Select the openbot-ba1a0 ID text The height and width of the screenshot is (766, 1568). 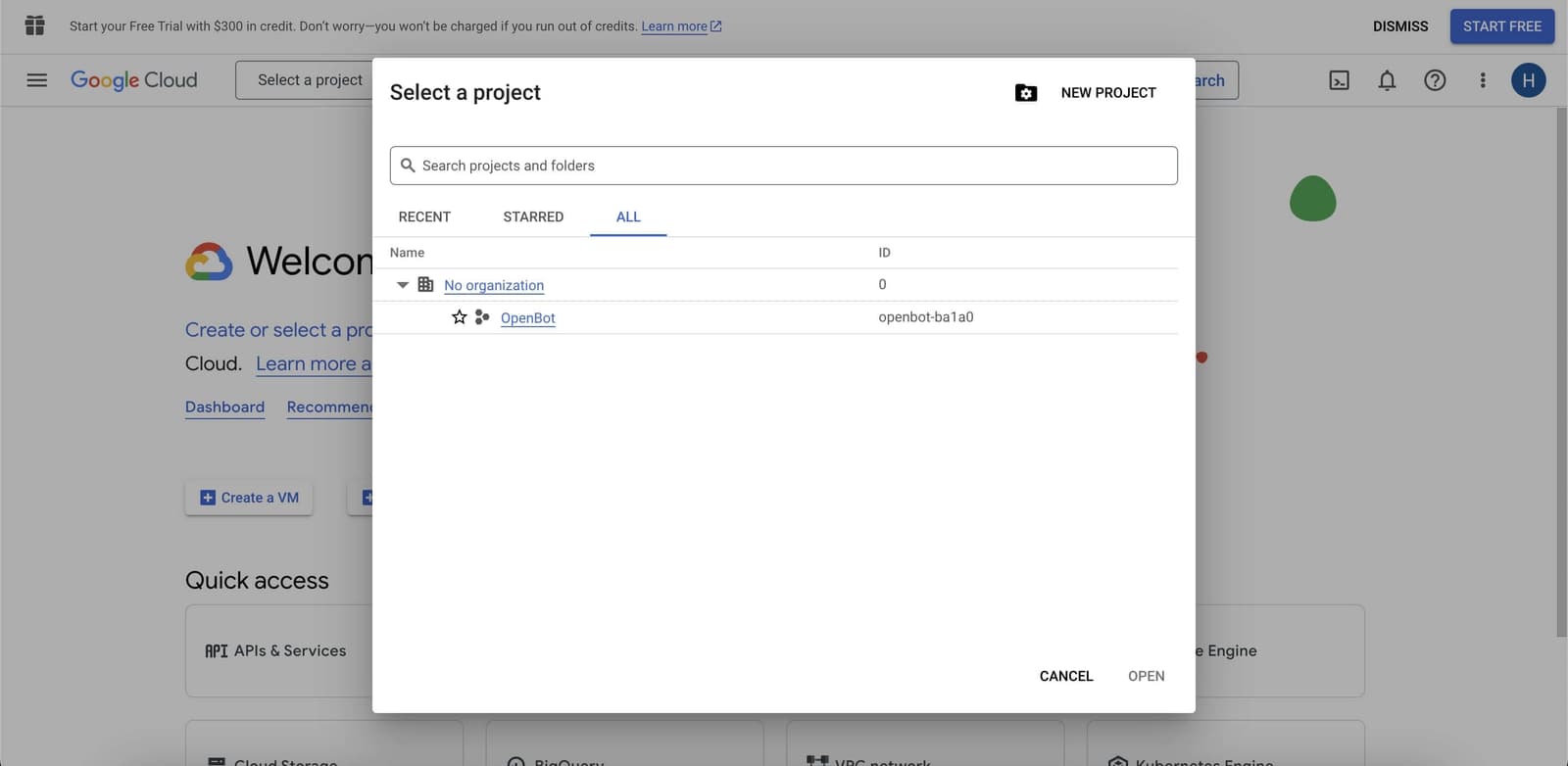[926, 316]
